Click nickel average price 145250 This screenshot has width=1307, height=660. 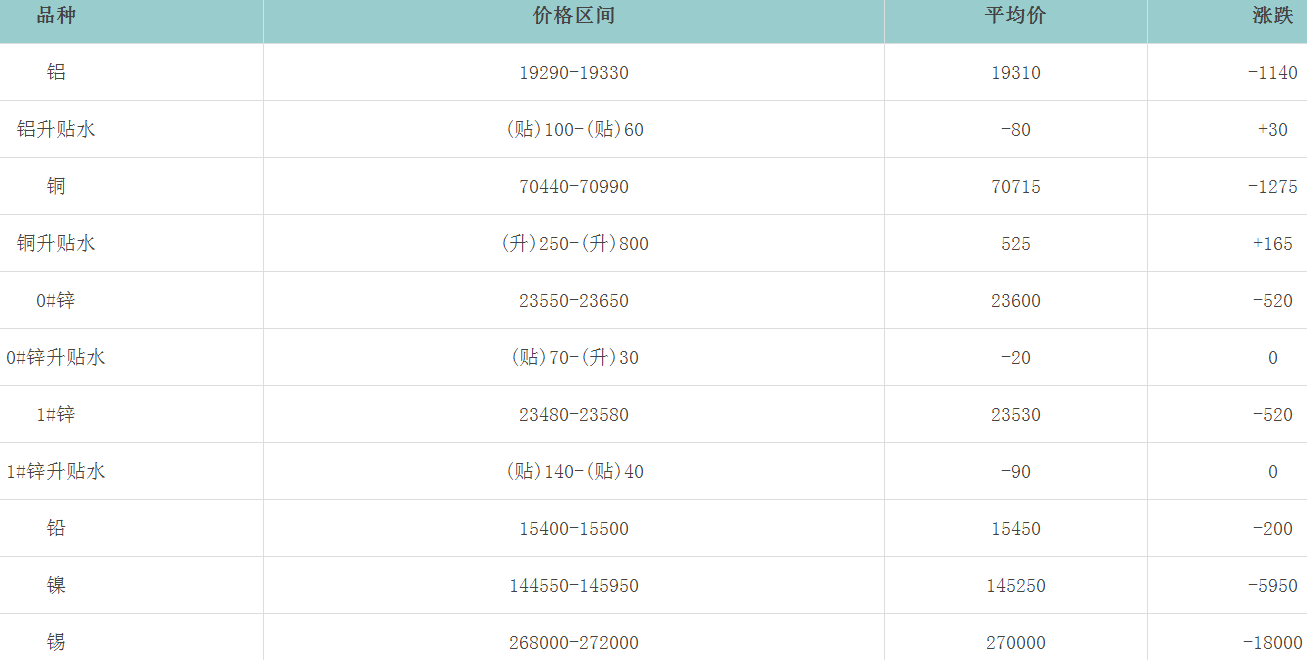(x=1015, y=586)
